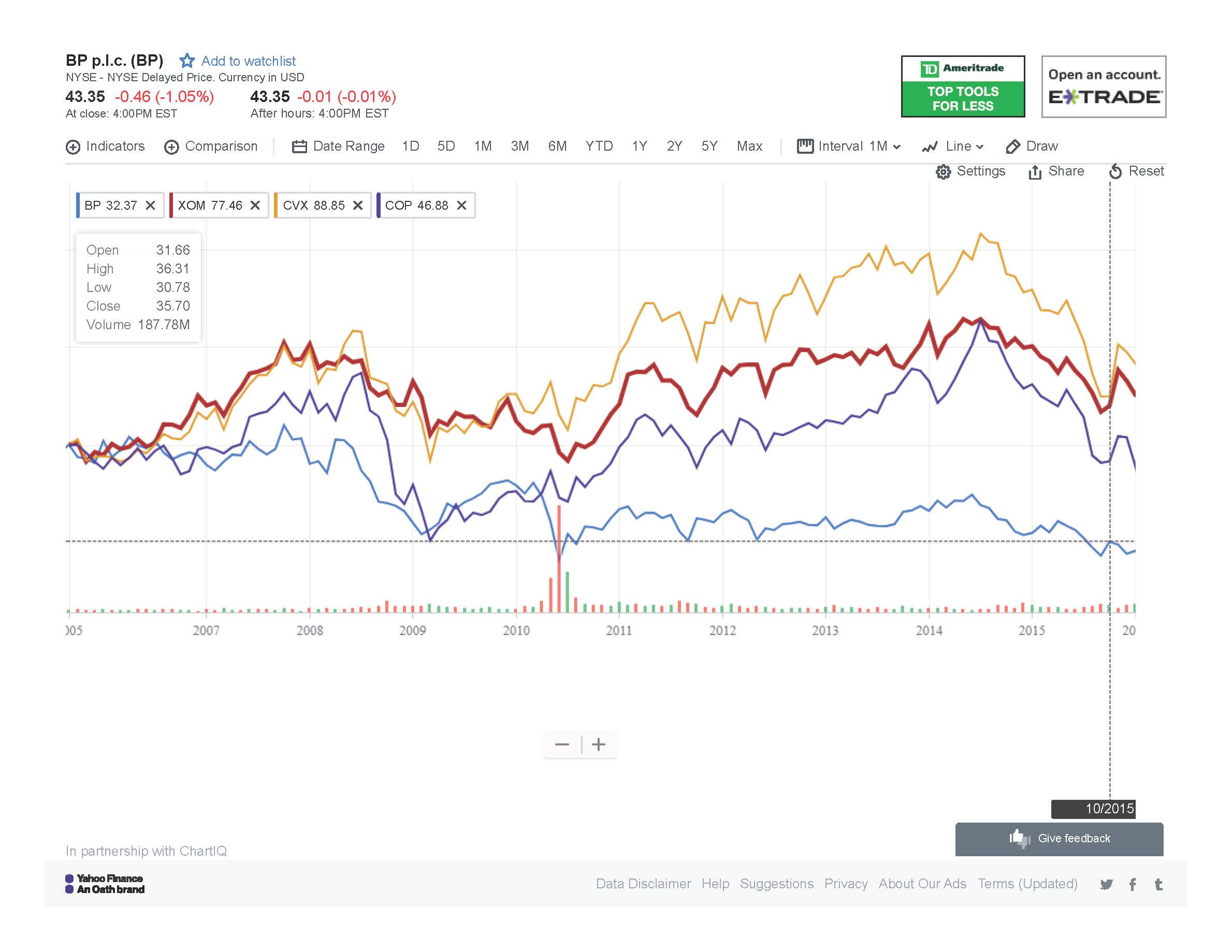Open the Date Range calendar icon
The image size is (1232, 952).
[x=299, y=147]
